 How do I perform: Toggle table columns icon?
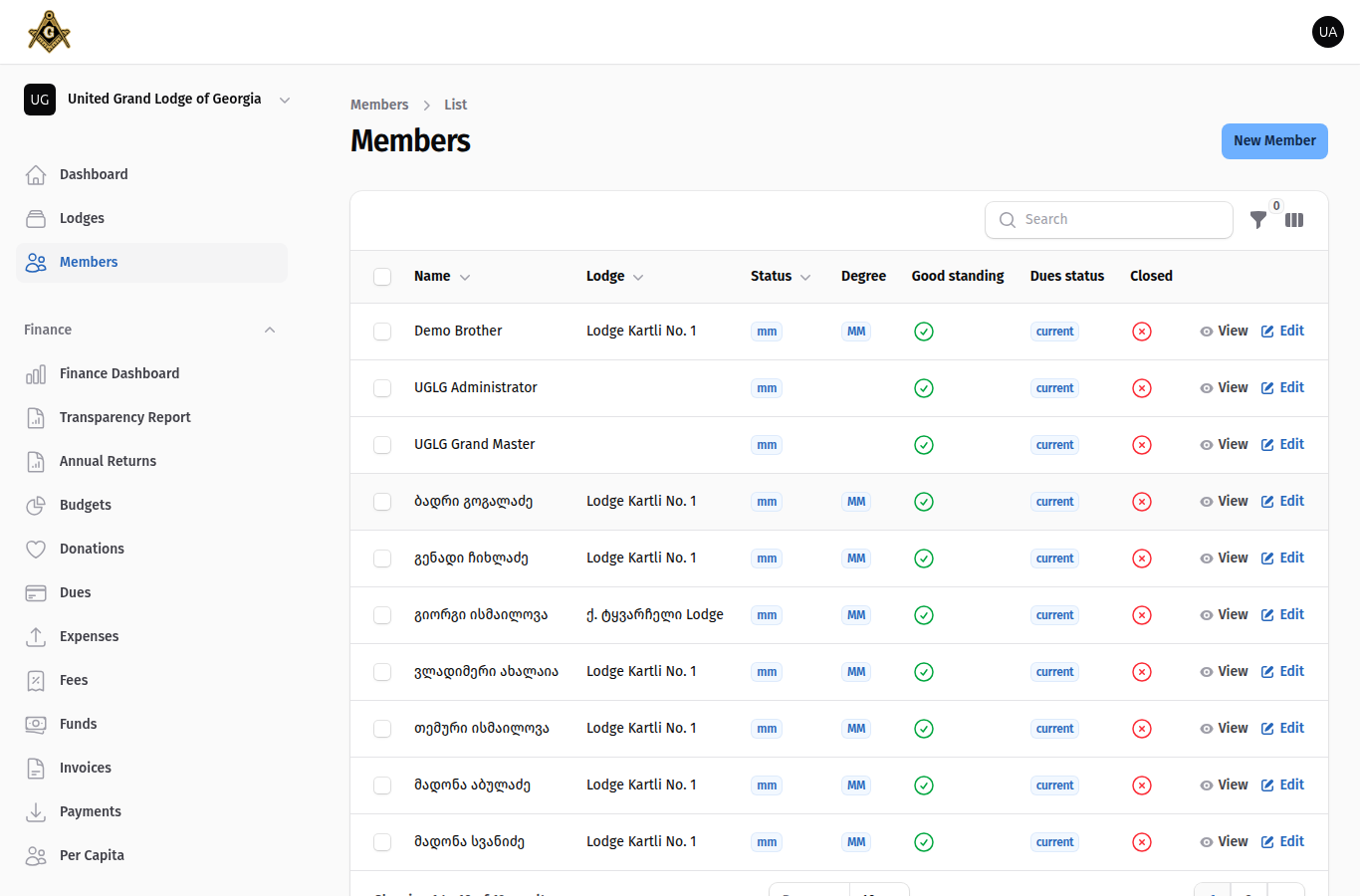pos(1294,220)
